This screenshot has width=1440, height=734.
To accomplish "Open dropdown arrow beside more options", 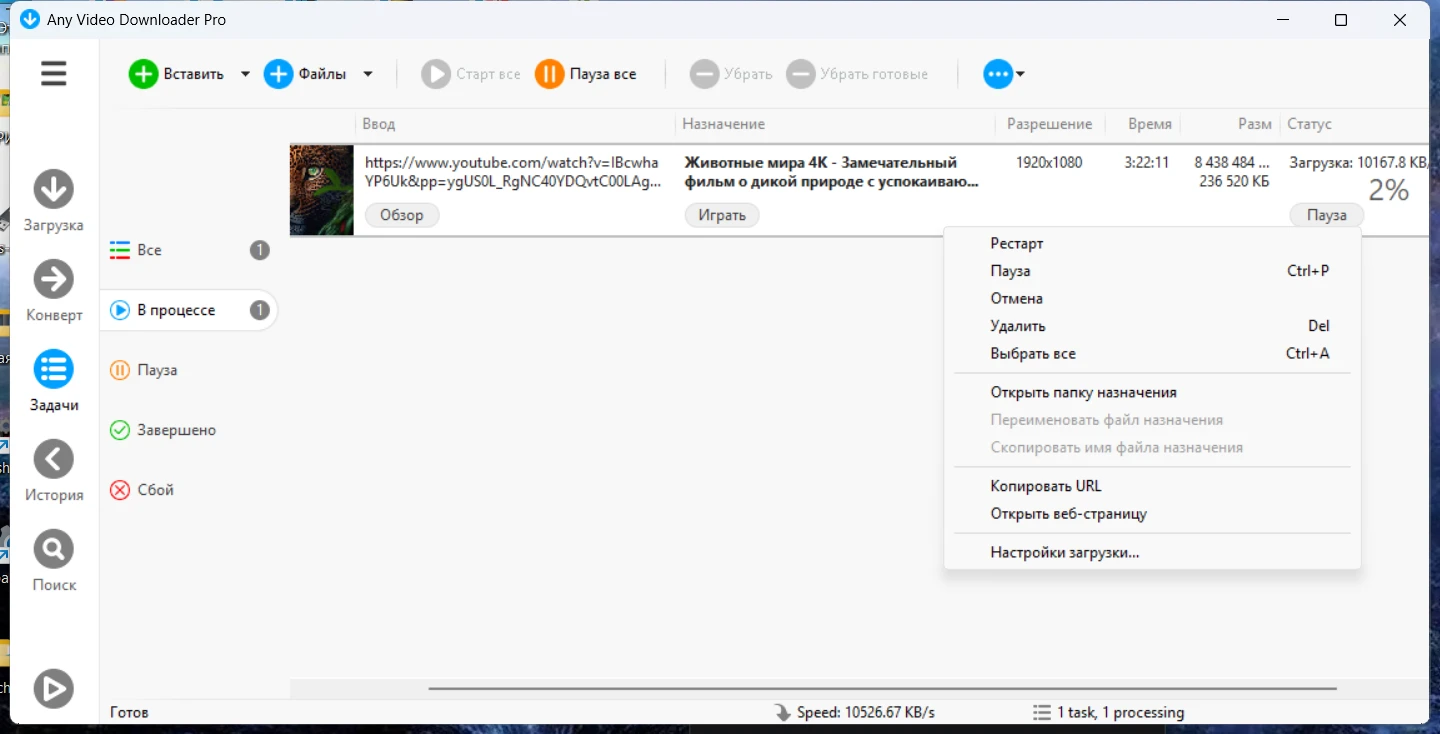I will click(x=1021, y=74).
